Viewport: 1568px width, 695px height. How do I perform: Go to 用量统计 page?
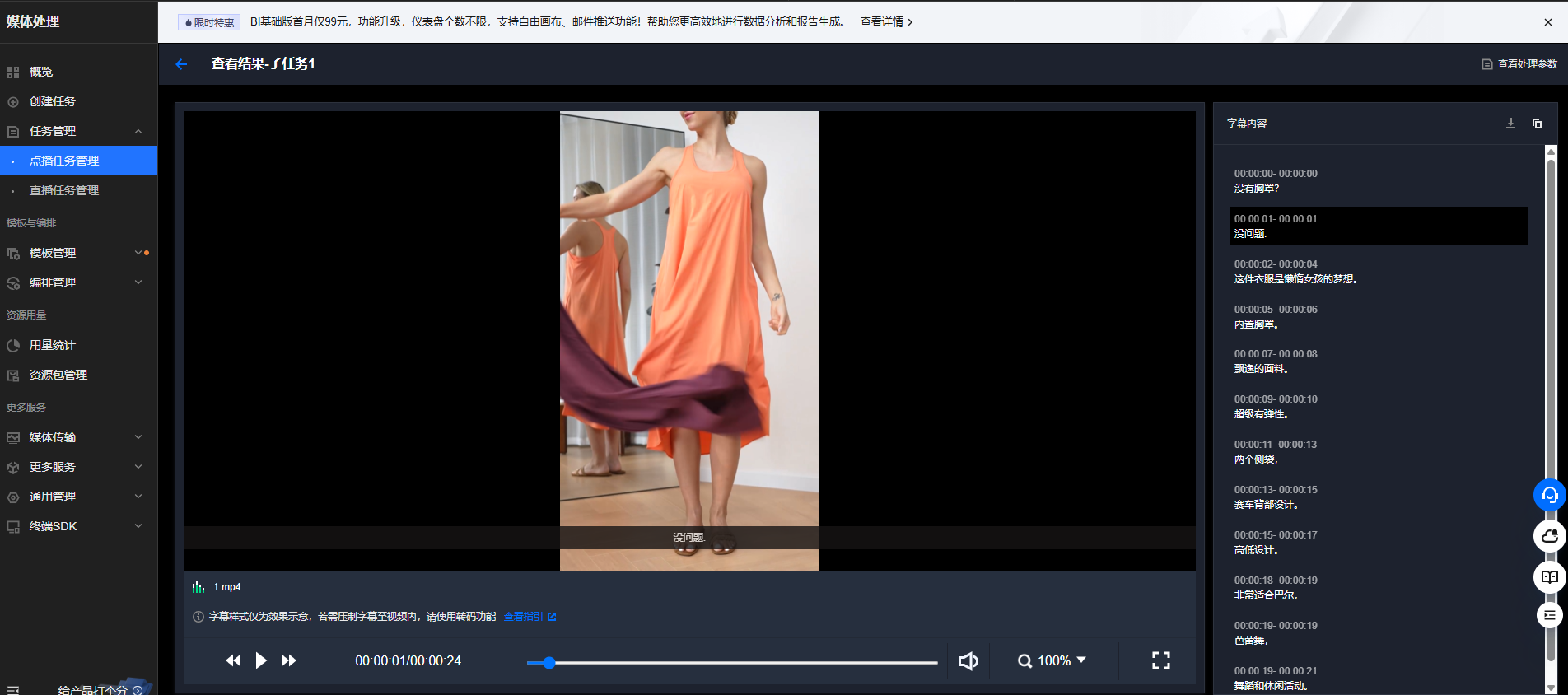pos(52,345)
